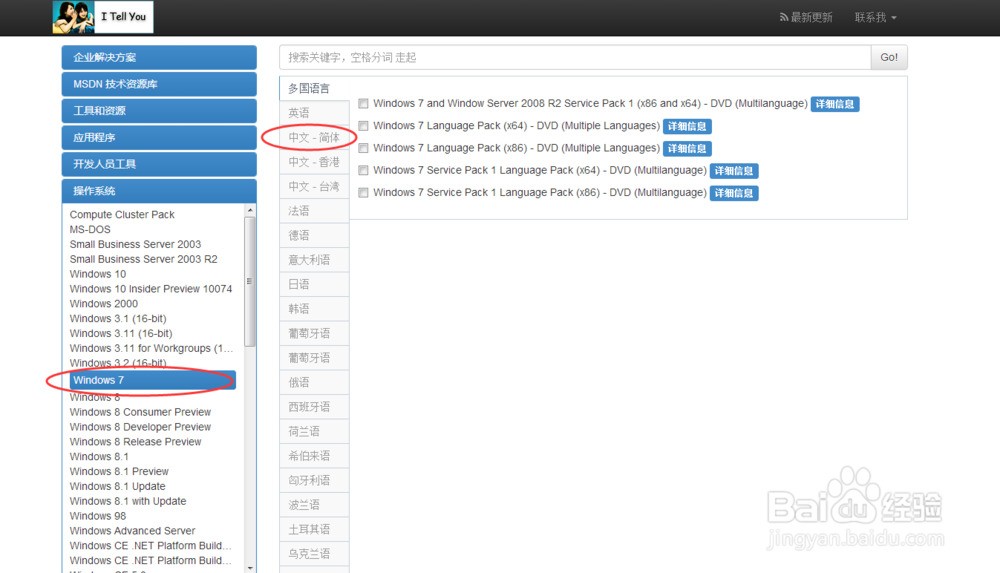Show details for Service Pack 1 Language Pack (x64)
This screenshot has width=1000, height=573.
click(x=733, y=171)
